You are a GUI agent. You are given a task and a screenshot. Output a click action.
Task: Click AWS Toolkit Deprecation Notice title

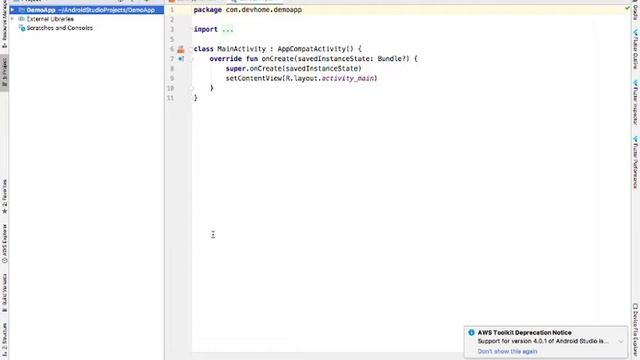[x=524, y=333]
